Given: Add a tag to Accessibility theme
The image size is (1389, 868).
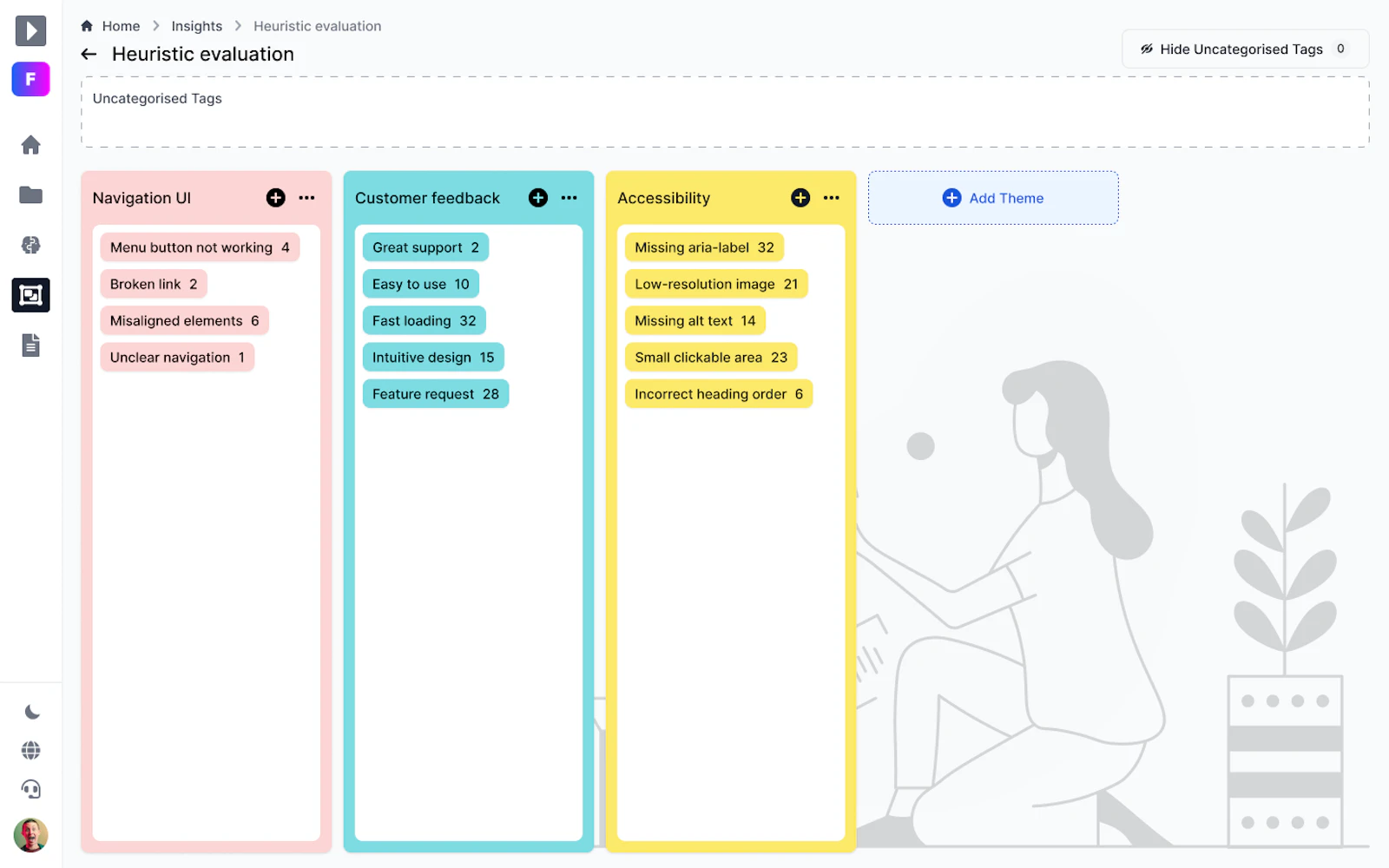Looking at the screenshot, I should pyautogui.click(x=800, y=198).
